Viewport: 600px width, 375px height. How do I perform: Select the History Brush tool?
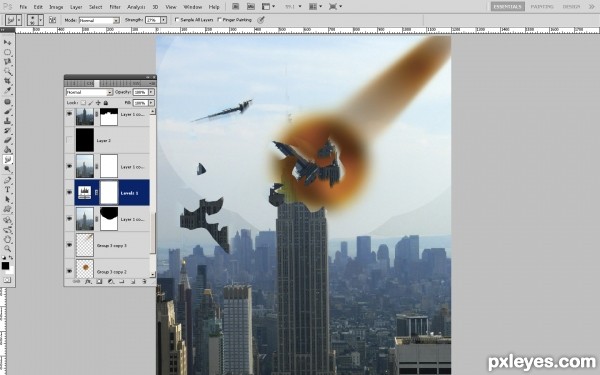click(7, 131)
